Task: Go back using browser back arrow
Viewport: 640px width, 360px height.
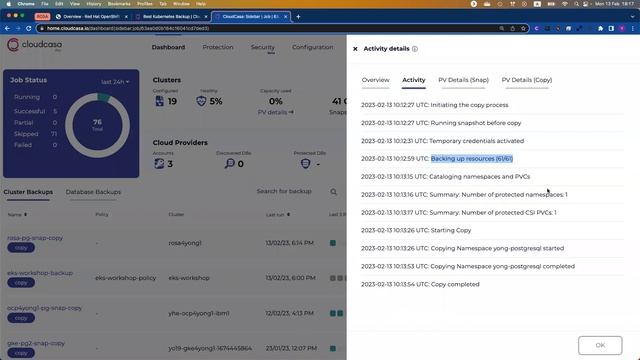Action: pyautogui.click(x=7, y=28)
